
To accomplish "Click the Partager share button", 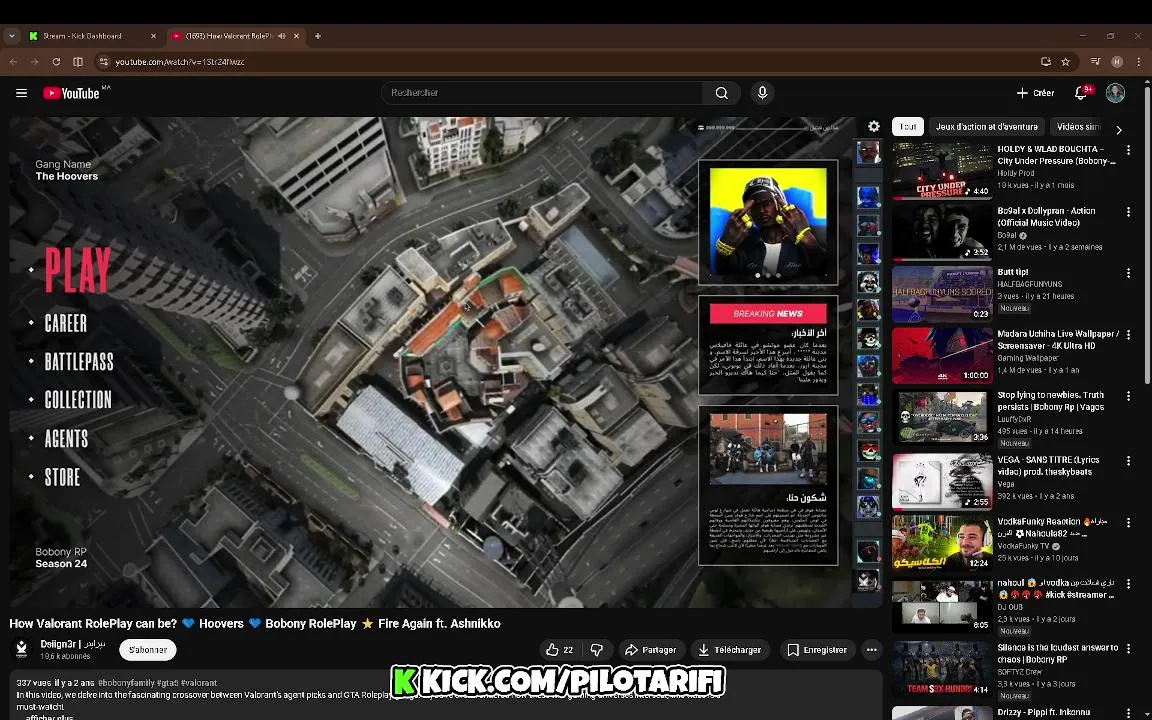I will (x=650, y=649).
